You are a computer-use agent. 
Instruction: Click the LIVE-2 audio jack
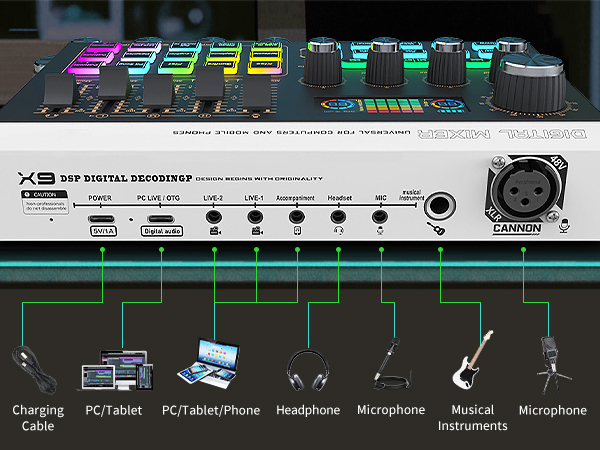[x=214, y=217]
